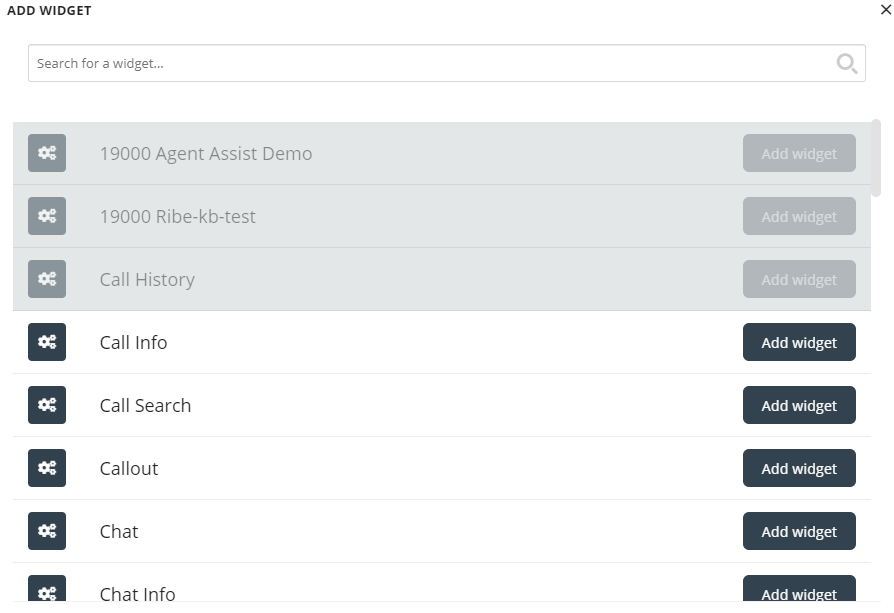Click the Callout widget icon
Viewport: 894px width, 613px height.
tap(47, 468)
